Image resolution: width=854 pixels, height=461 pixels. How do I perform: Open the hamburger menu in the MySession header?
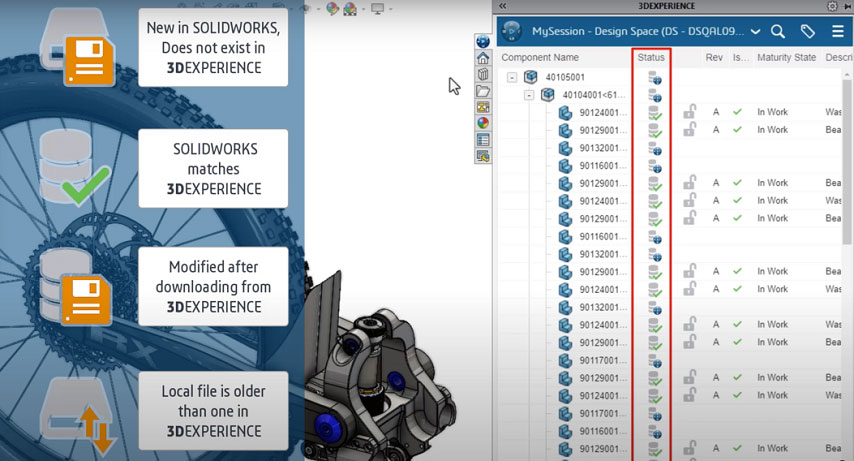838,32
